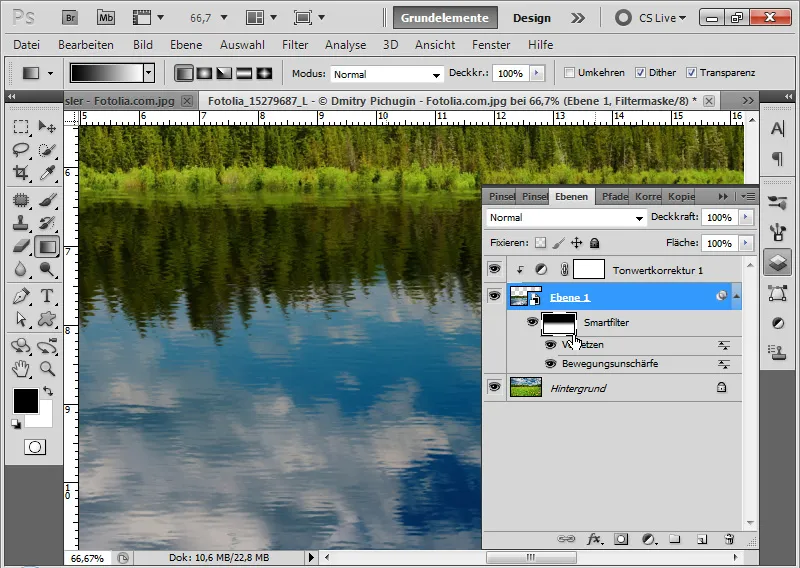Select the Dodge tool

click(x=47, y=269)
